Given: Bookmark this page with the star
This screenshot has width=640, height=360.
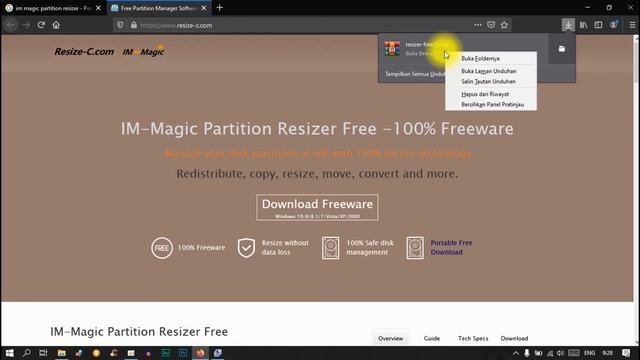Looking at the screenshot, I should [504, 25].
